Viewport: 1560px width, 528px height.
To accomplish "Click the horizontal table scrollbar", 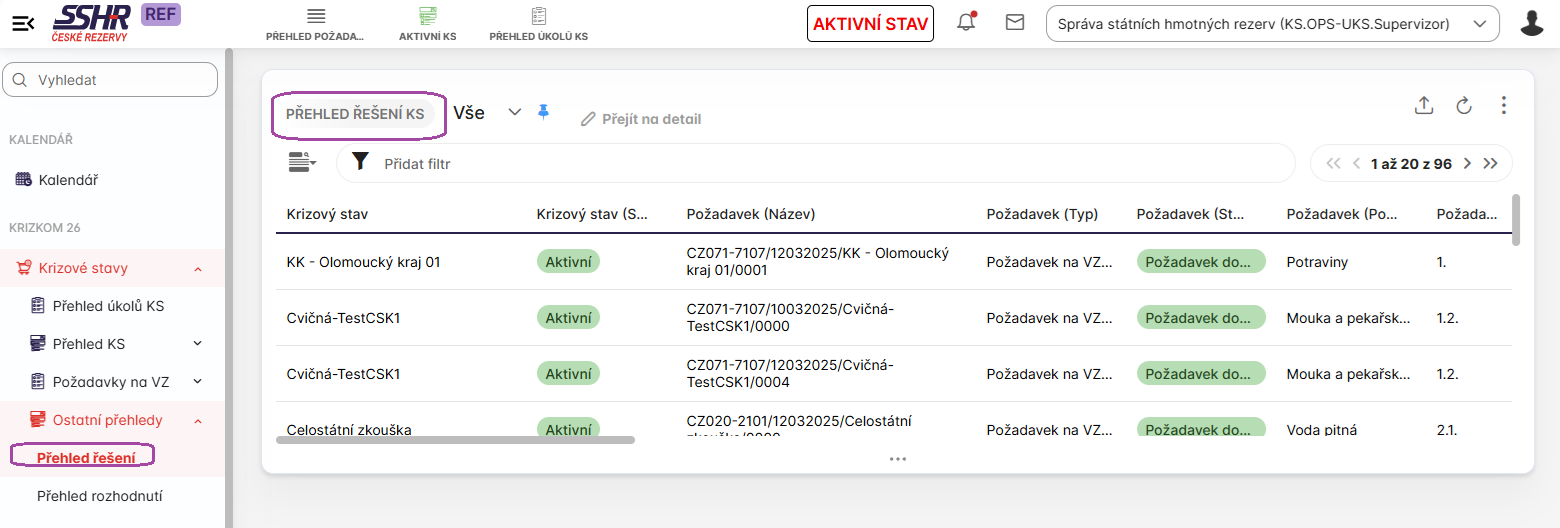I will pyautogui.click(x=455, y=439).
